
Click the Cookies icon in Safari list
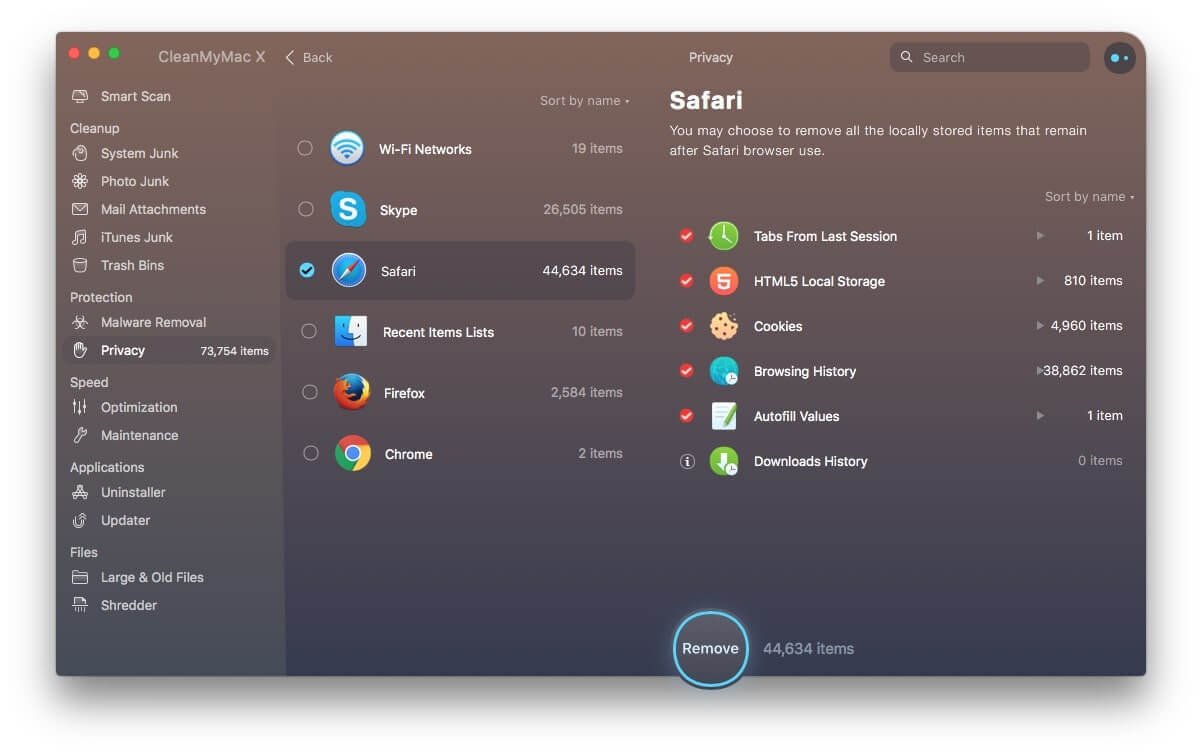723,326
